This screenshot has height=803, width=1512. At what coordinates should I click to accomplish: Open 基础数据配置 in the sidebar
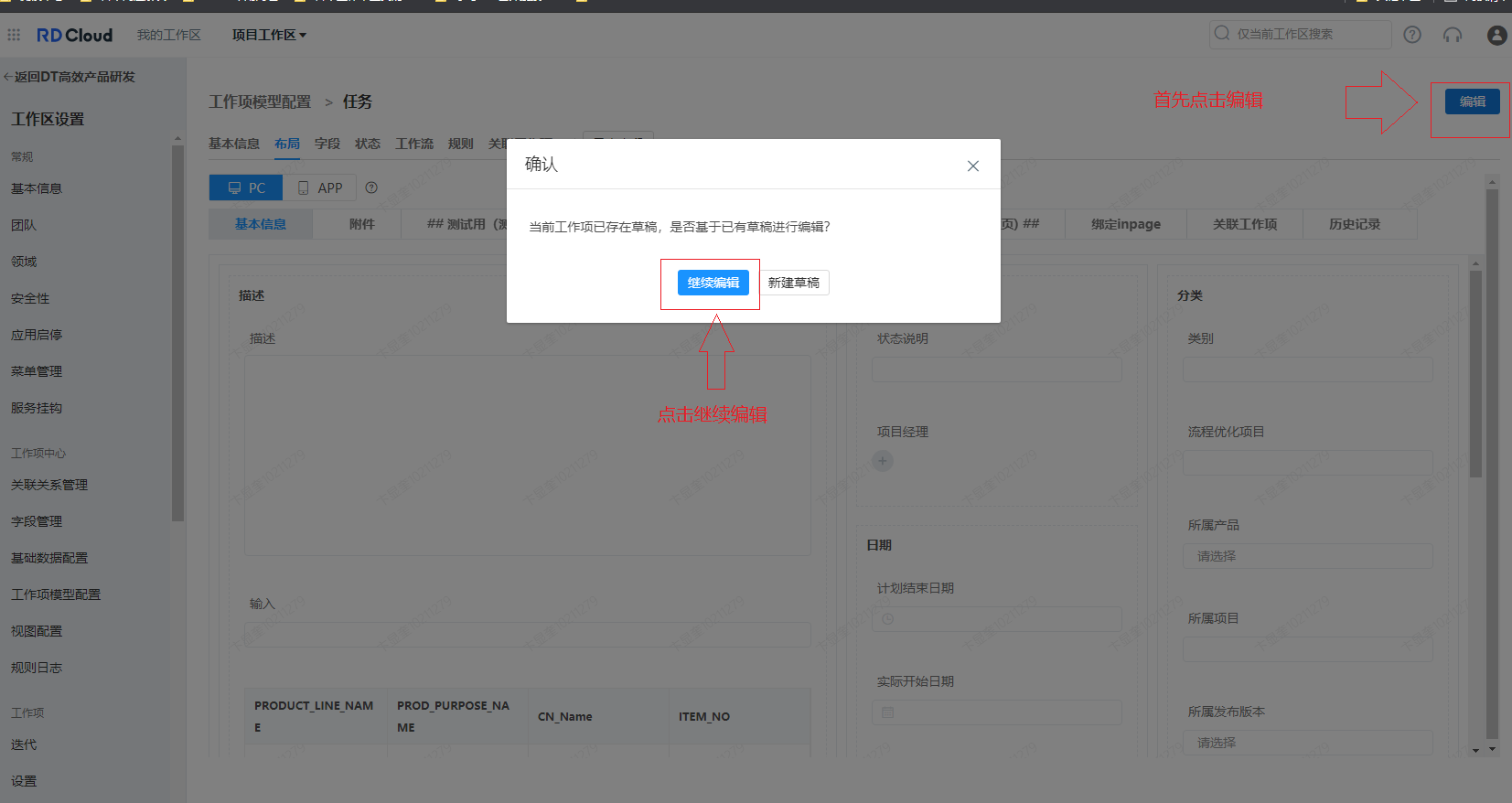(49, 558)
